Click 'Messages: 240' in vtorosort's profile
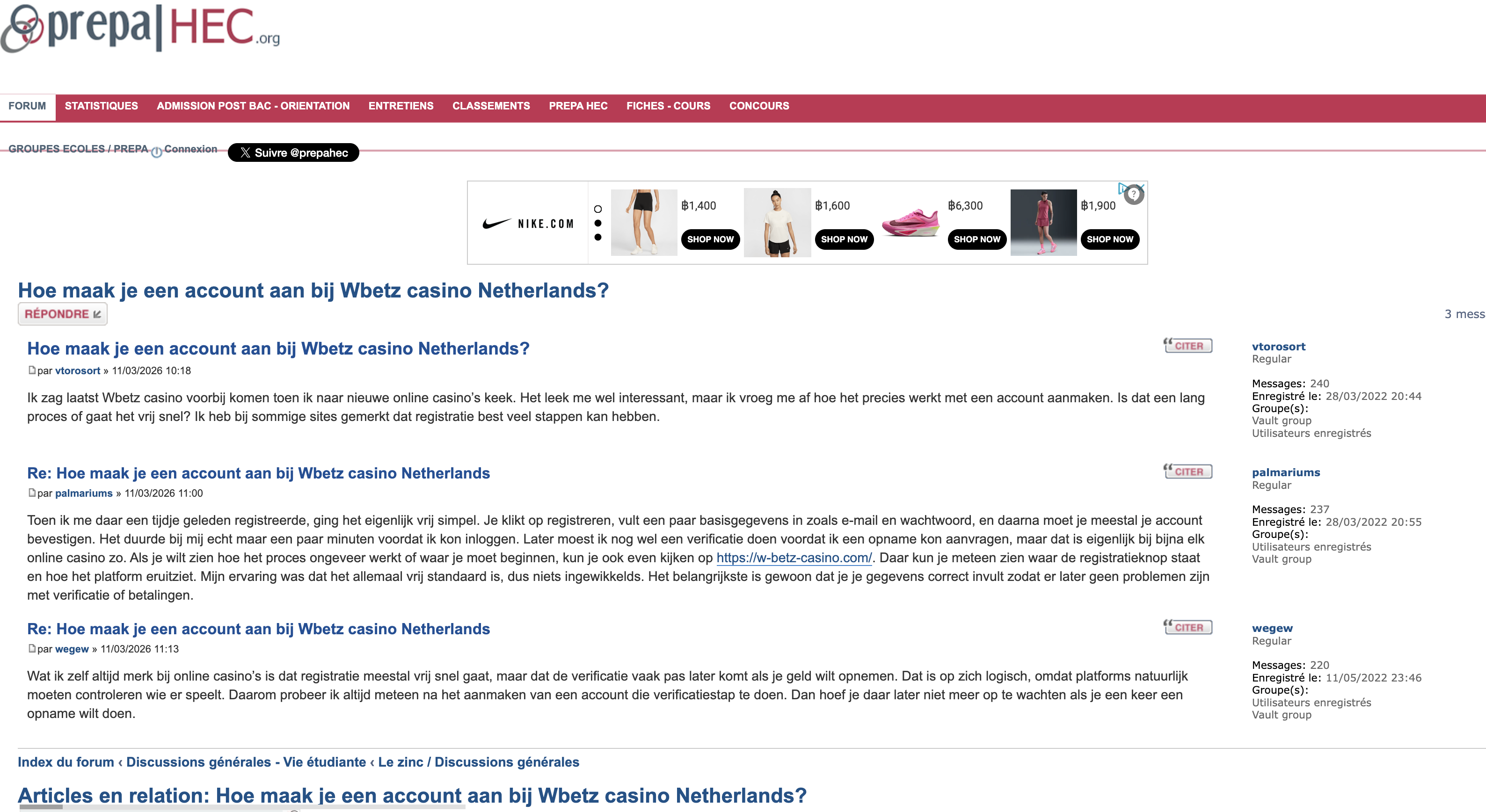Image resolution: width=1486 pixels, height=812 pixels. click(x=1290, y=384)
